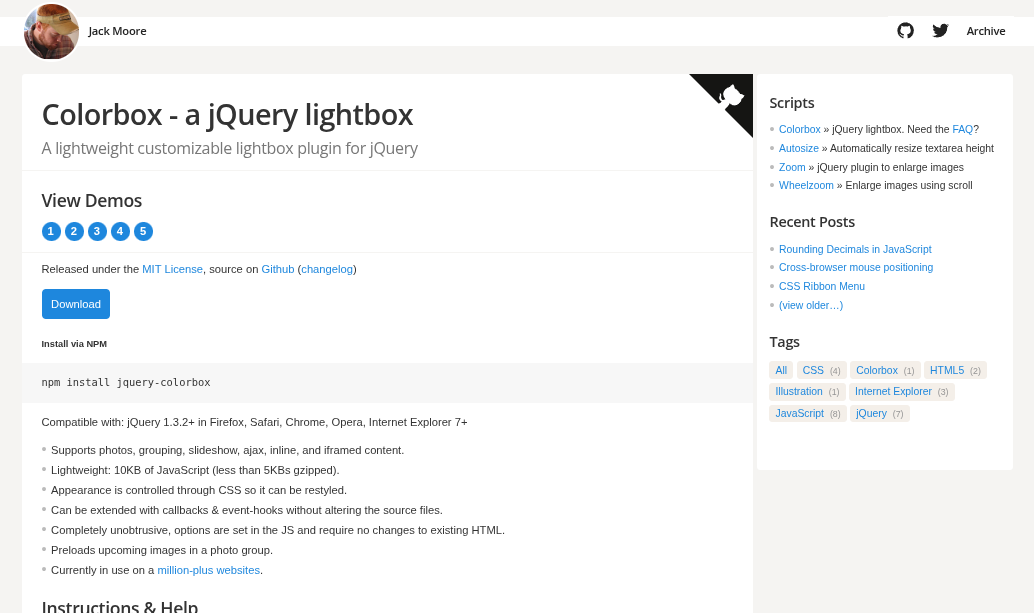
Task: Open demo number 3
Action: tap(97, 232)
